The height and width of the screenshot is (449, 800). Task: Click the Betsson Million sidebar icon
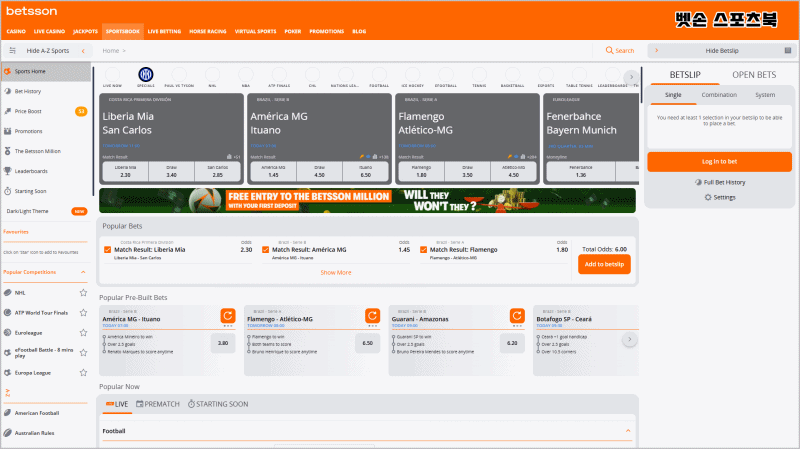point(8,151)
